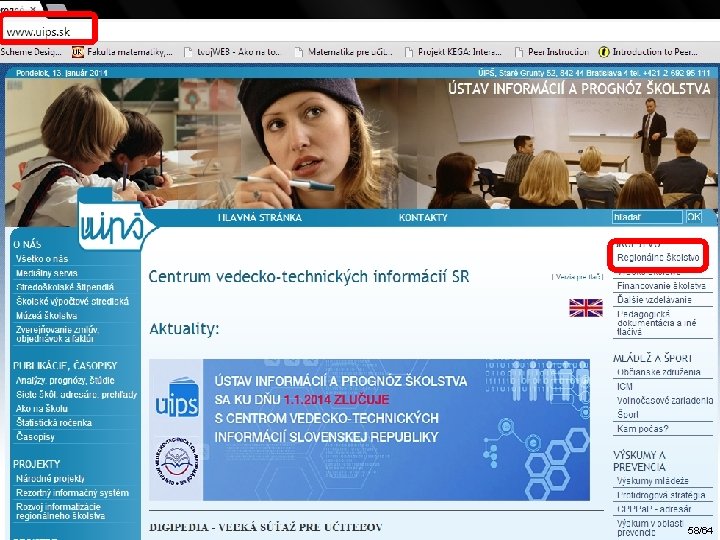Open Časopisy link

point(35,437)
